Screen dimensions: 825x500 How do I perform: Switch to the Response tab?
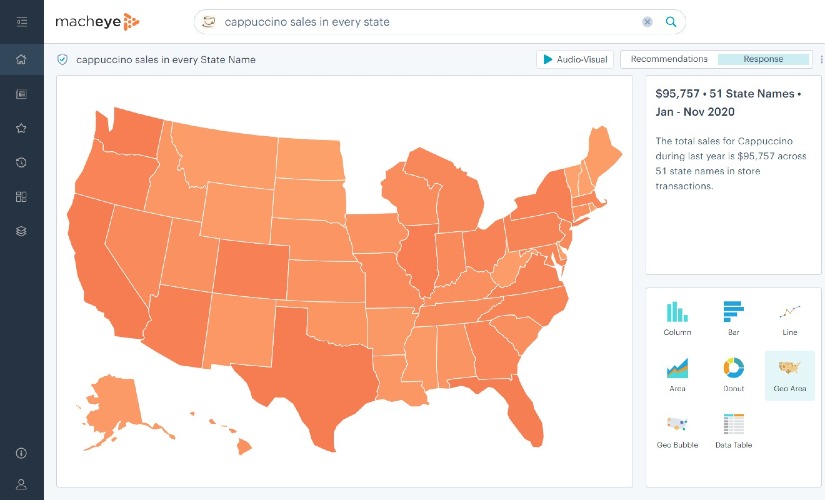pos(763,60)
